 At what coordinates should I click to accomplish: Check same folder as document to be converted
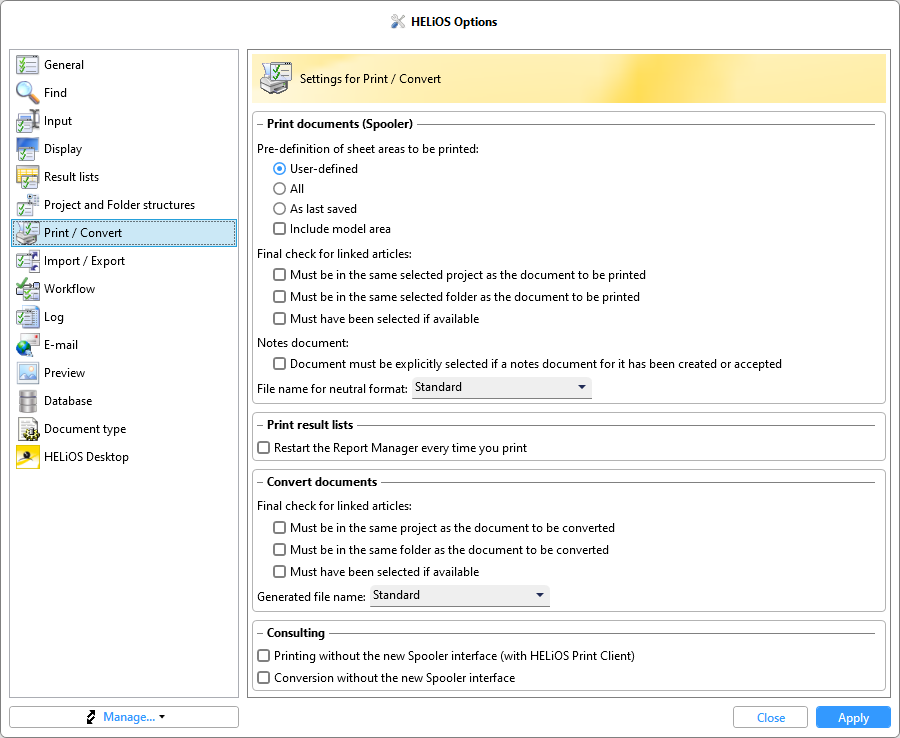click(280, 550)
